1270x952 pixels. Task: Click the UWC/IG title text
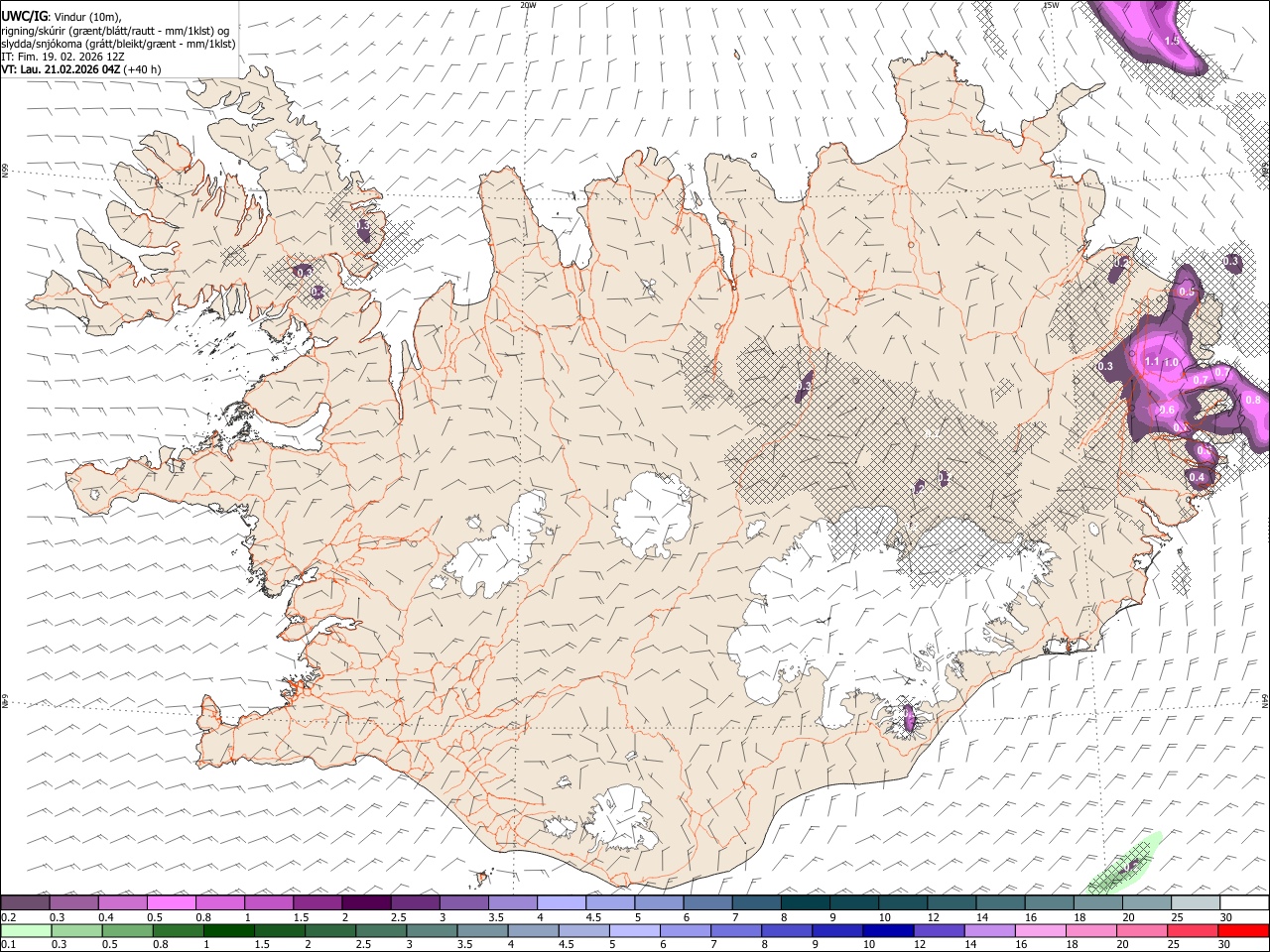(x=24, y=17)
